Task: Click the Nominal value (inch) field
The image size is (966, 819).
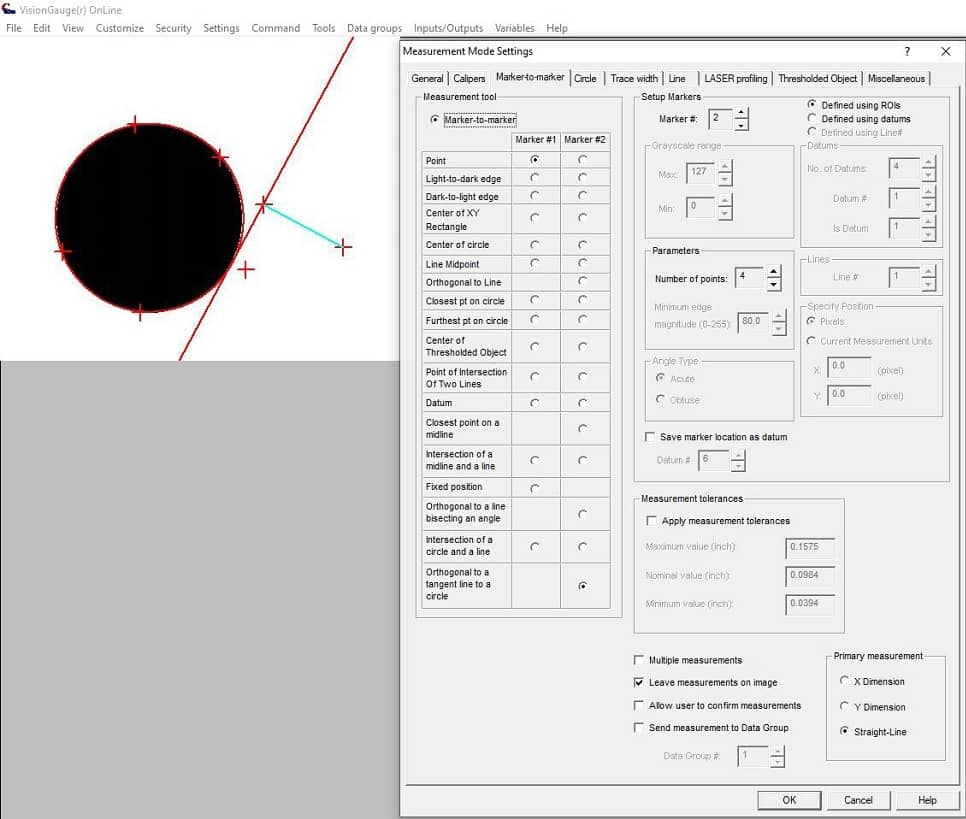Action: pos(810,575)
